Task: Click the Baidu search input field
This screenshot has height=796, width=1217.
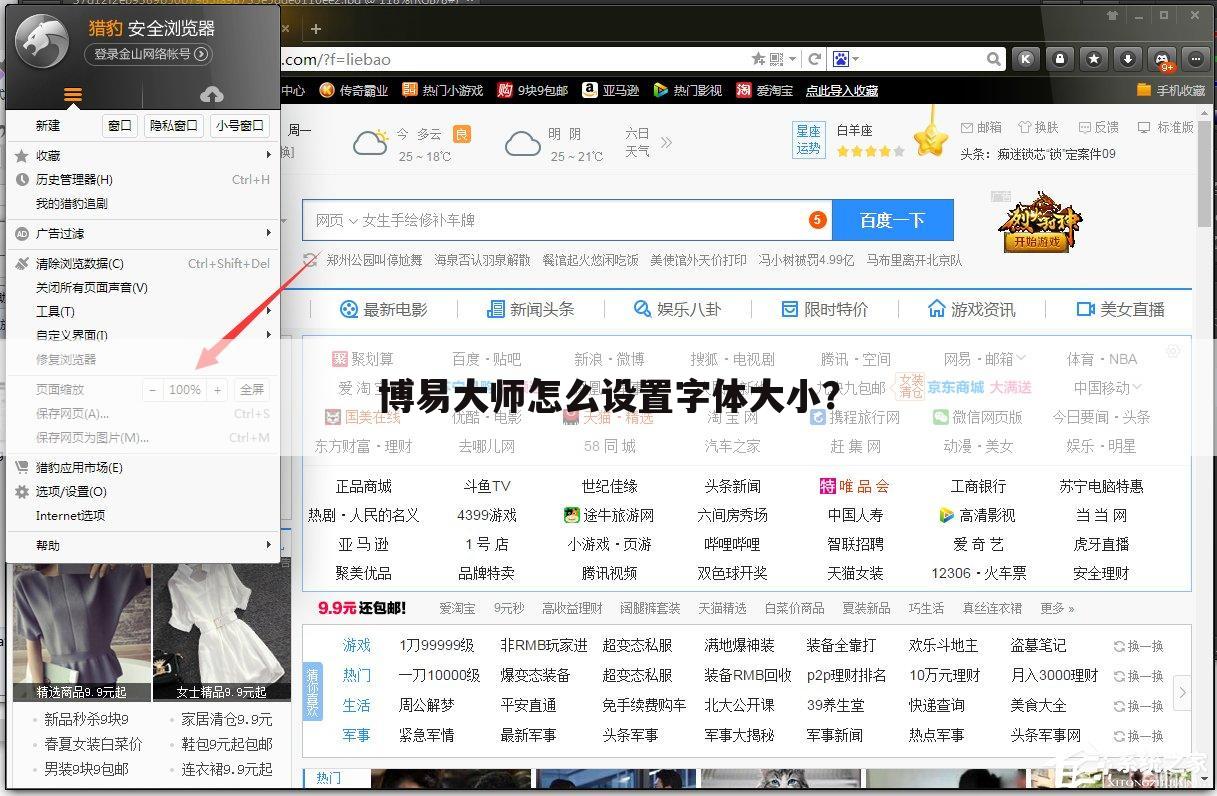Action: [567, 220]
